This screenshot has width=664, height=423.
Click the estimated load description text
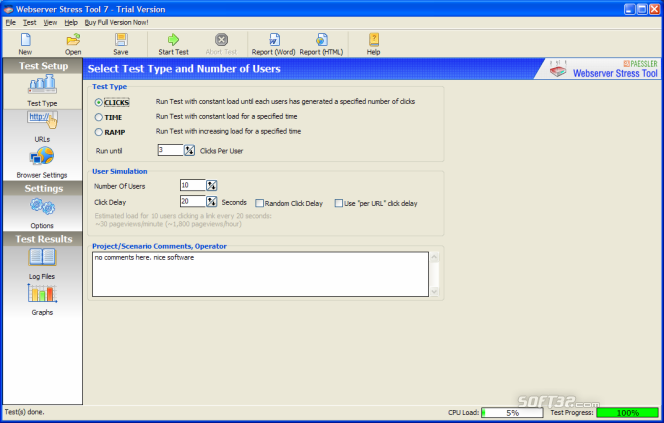183,220
